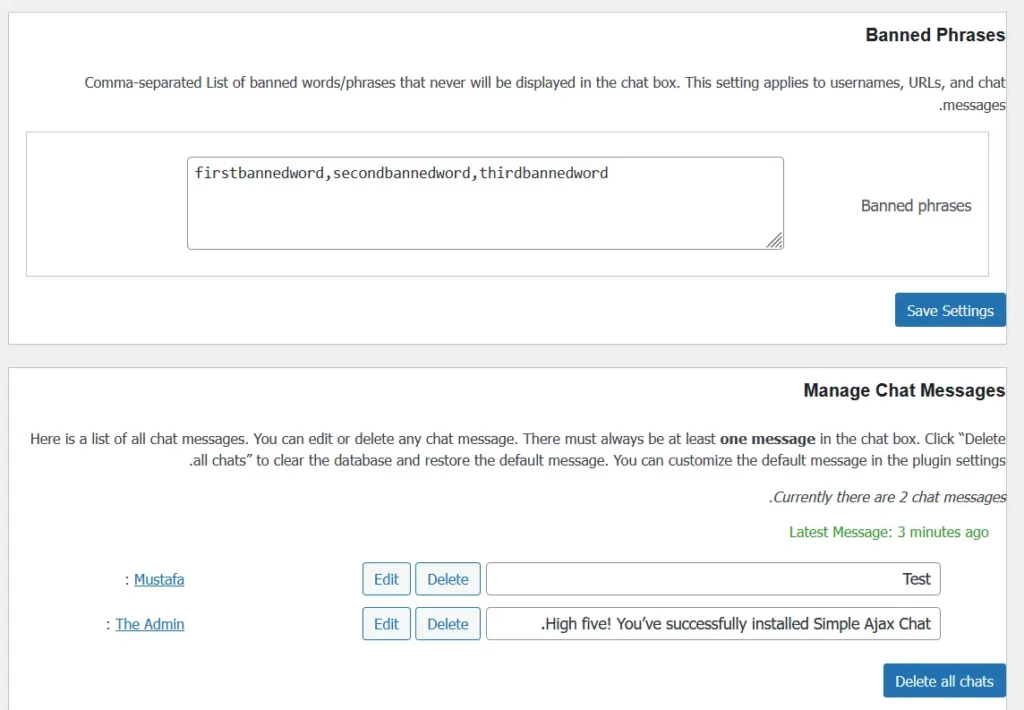
Task: Click the Banned phrases field label
Action: pos(916,206)
